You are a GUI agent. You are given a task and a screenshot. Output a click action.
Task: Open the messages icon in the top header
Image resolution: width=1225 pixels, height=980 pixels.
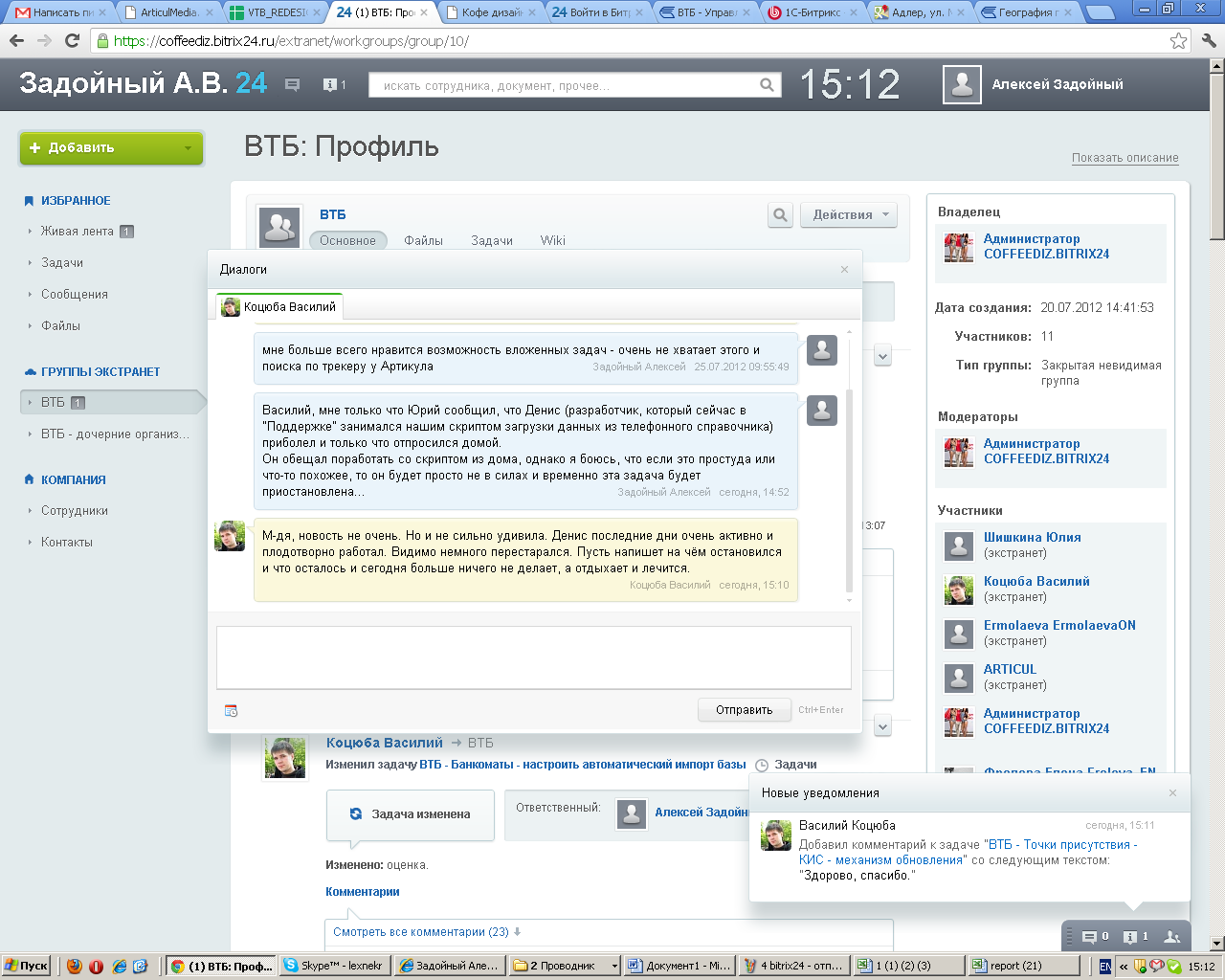tap(293, 85)
